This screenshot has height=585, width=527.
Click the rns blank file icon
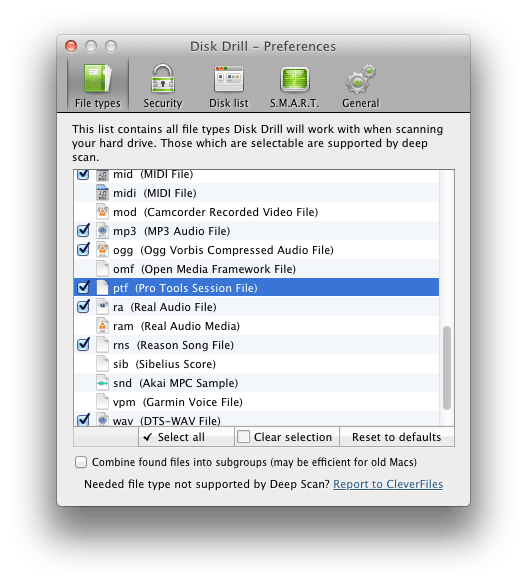click(102, 345)
